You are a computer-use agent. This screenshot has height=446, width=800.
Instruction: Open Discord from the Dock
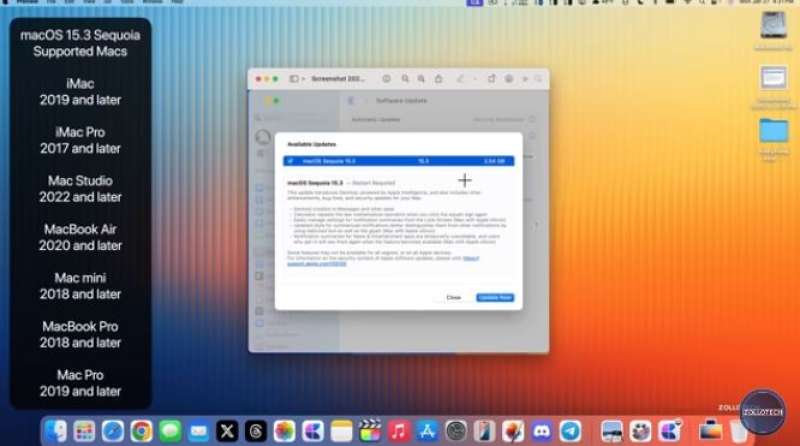point(541,432)
